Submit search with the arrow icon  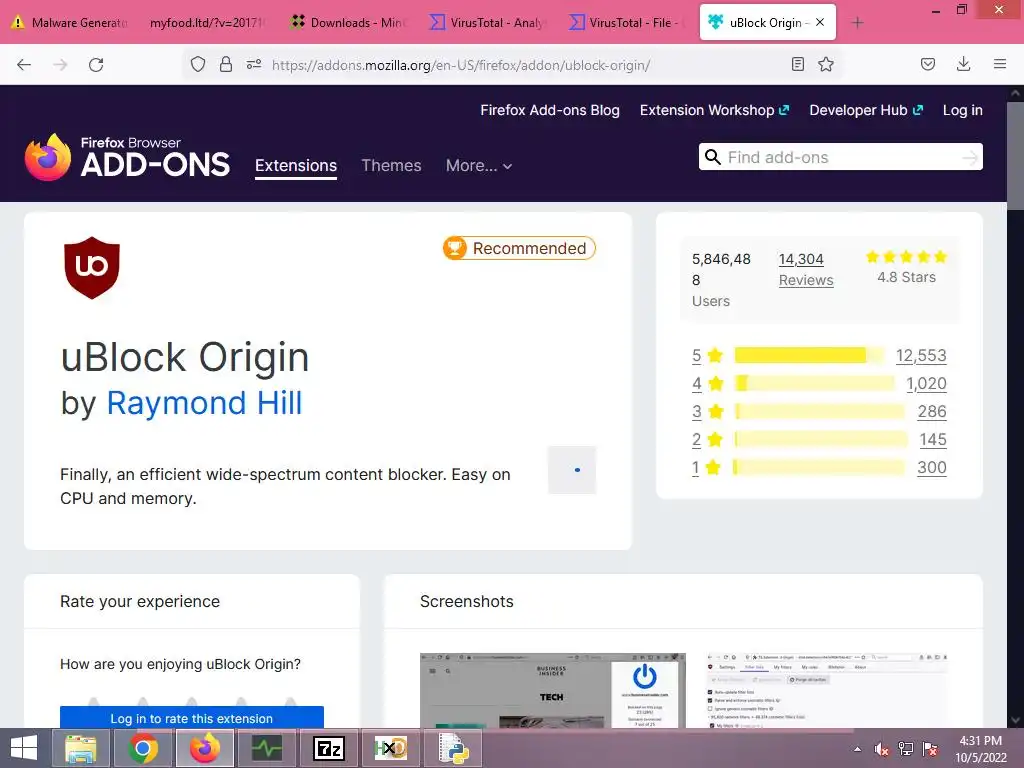coord(970,157)
